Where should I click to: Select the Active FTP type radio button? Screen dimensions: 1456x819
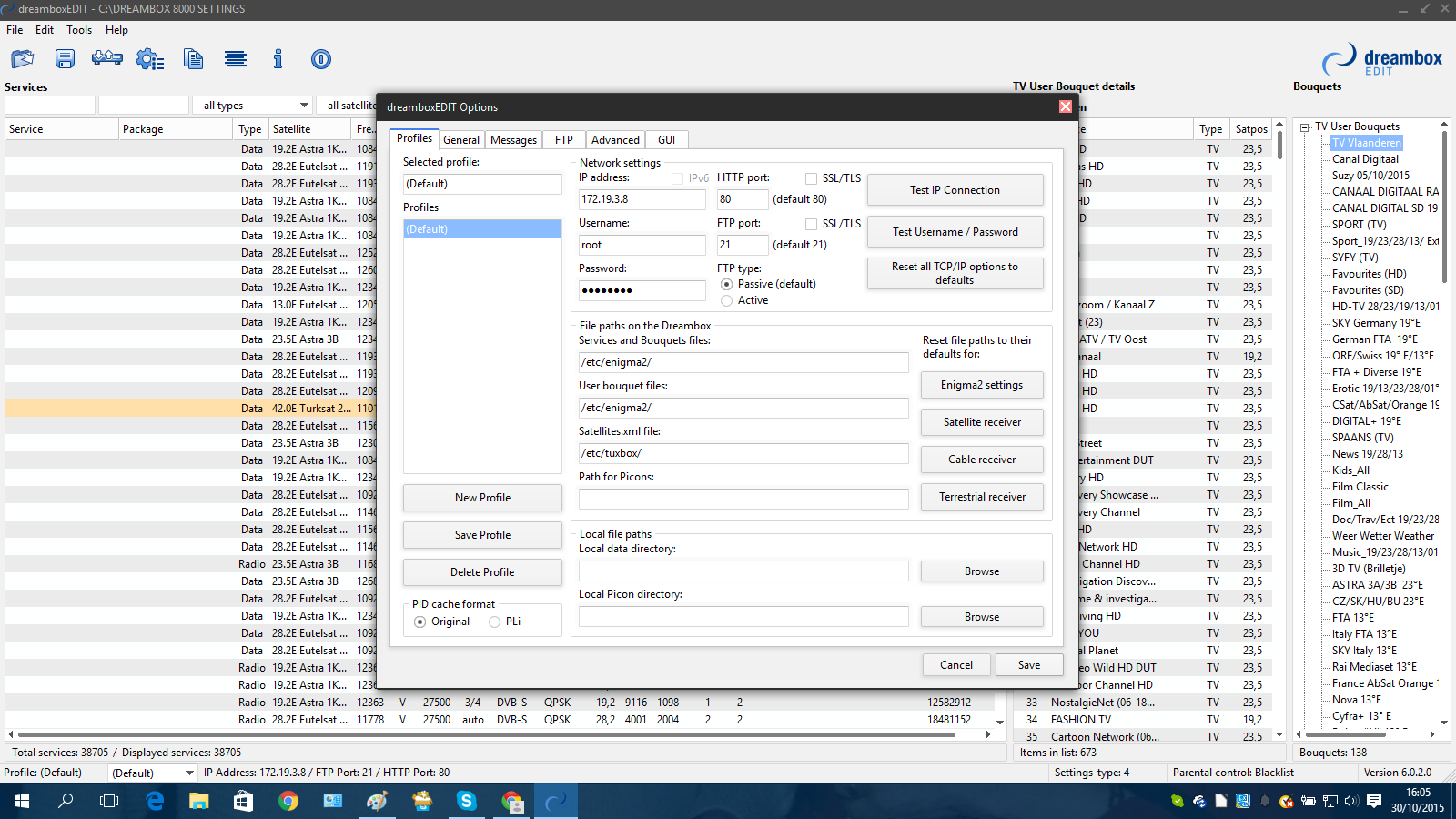[726, 301]
